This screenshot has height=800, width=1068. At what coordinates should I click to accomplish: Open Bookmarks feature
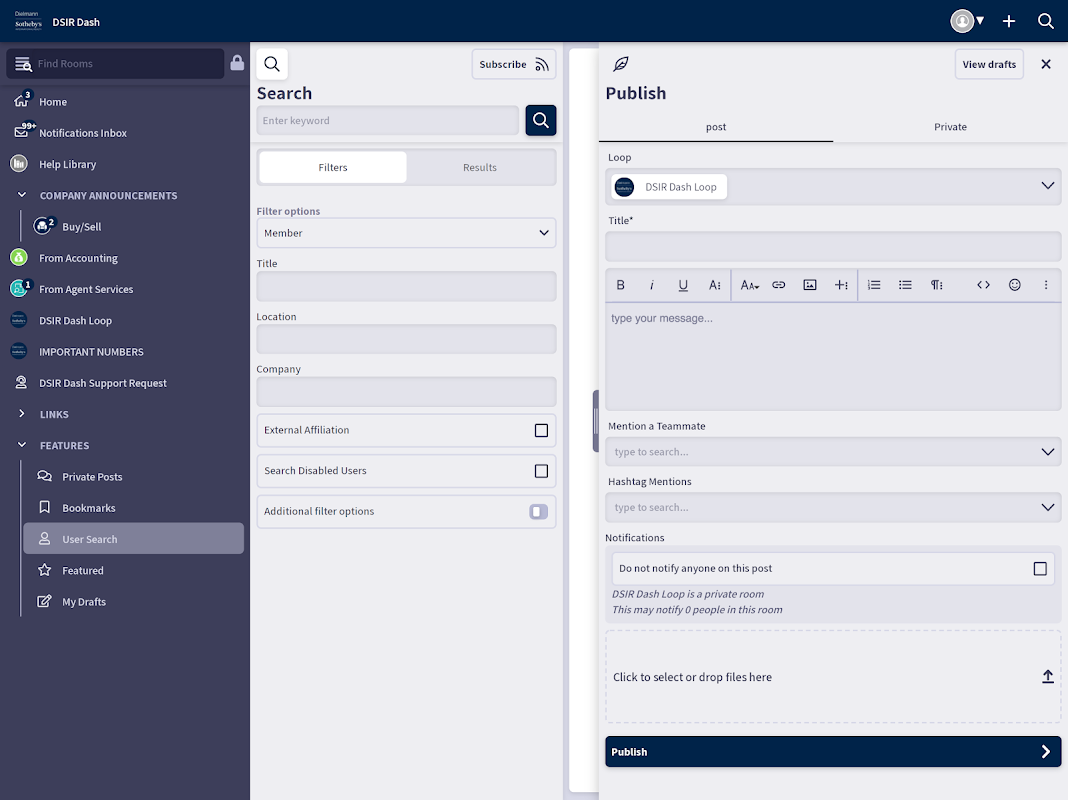tap(89, 508)
